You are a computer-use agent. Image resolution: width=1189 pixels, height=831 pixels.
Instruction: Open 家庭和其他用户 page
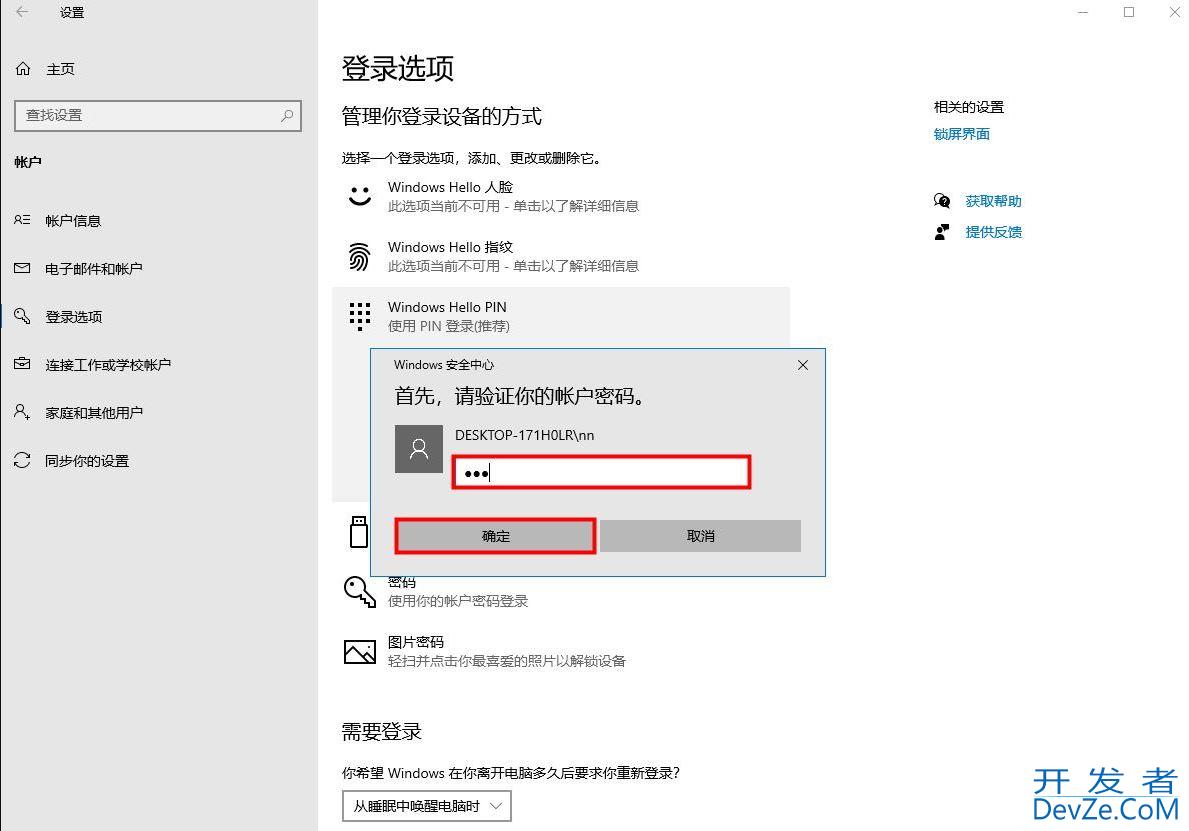pyautogui.click(x=93, y=413)
